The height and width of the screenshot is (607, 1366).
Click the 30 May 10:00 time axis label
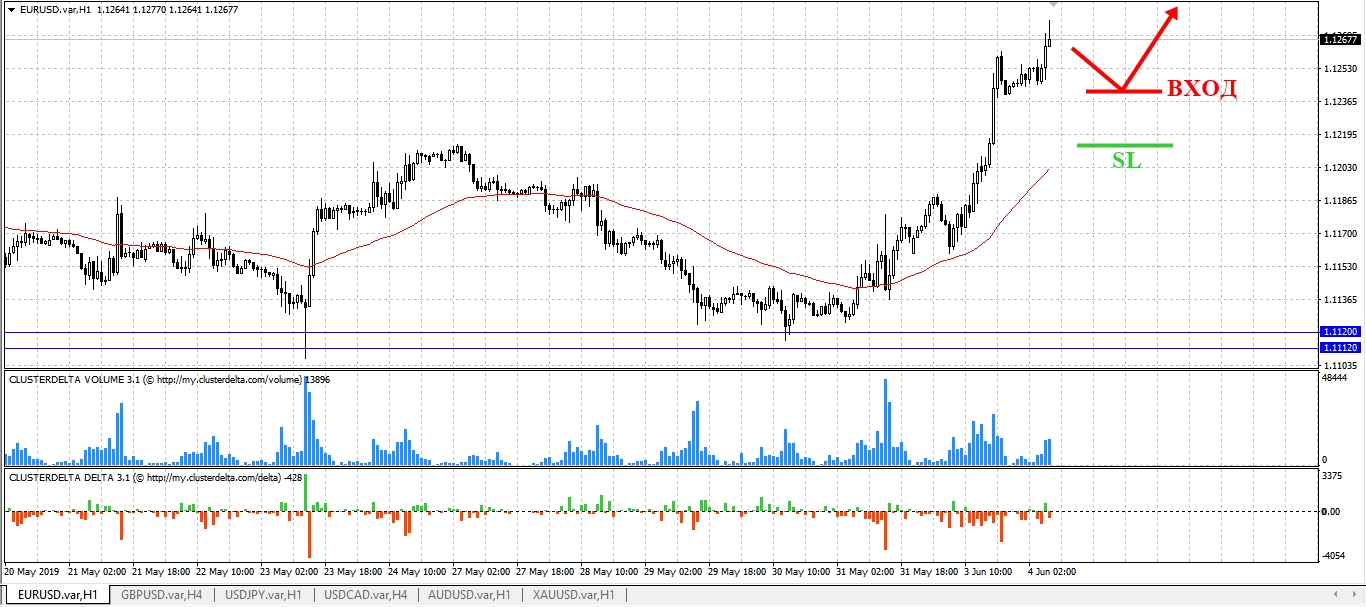click(801, 571)
